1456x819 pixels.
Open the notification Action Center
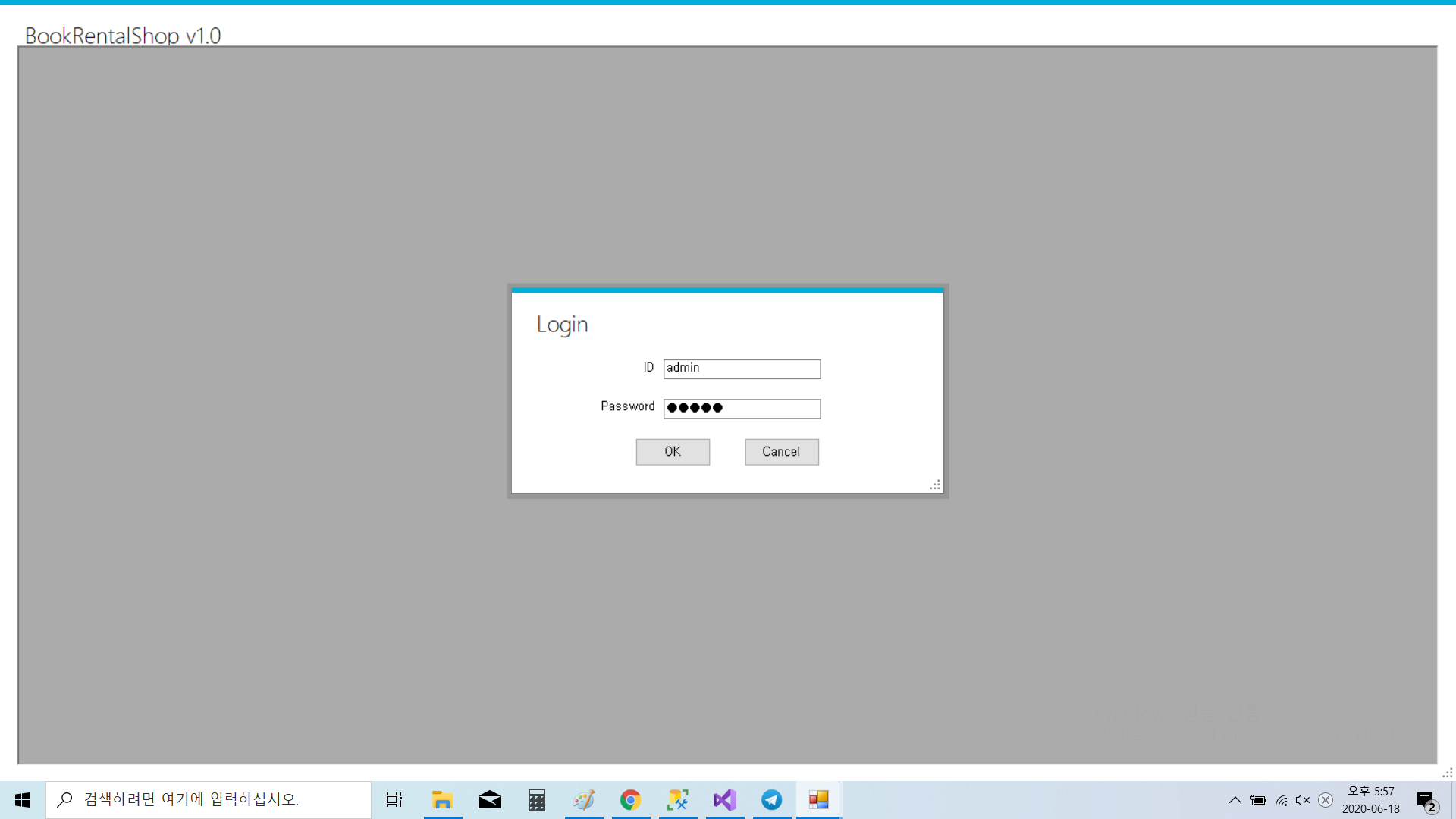1426,801
